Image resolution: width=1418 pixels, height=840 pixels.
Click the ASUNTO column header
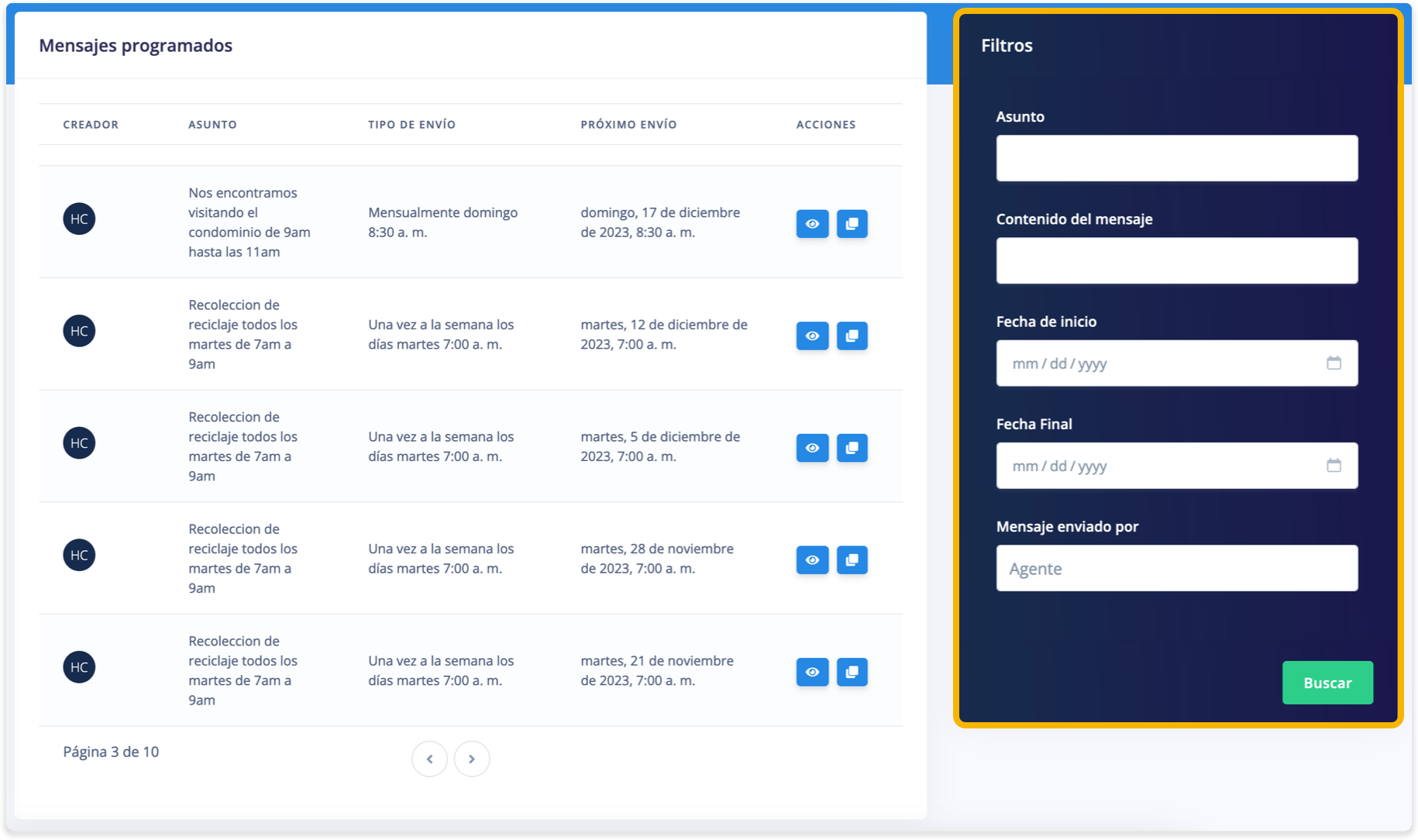[212, 125]
